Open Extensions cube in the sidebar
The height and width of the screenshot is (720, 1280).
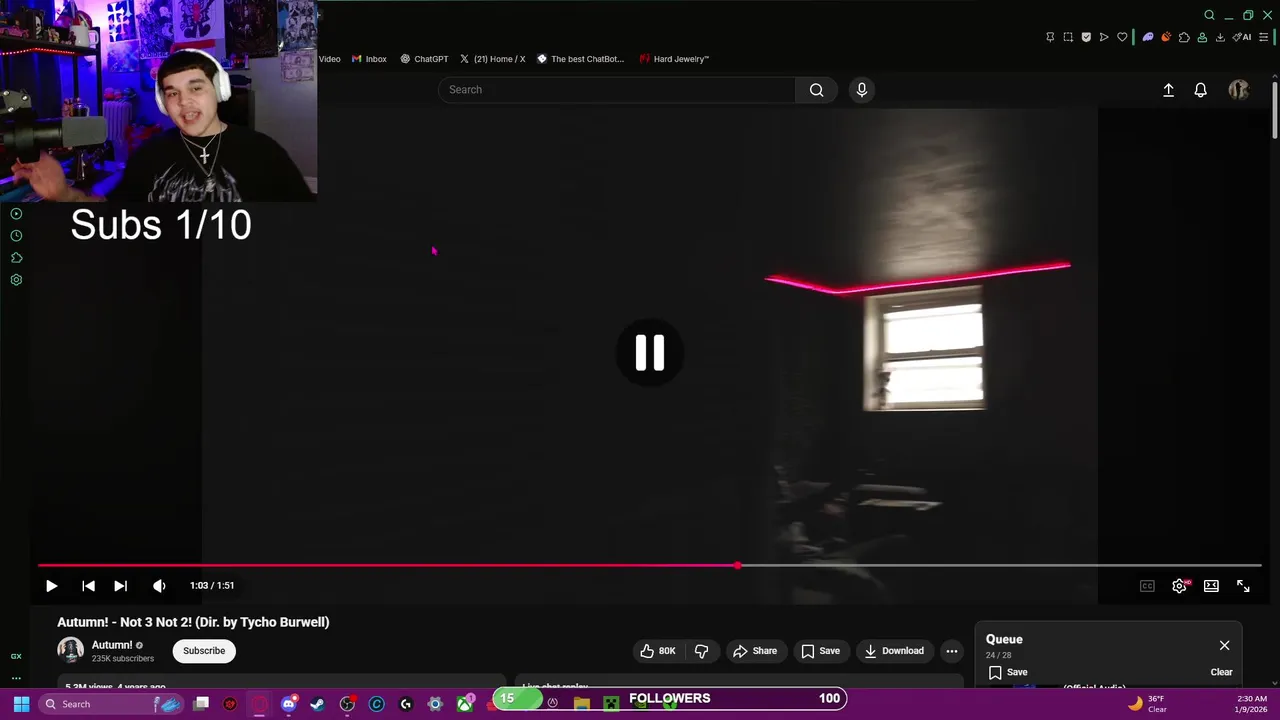point(16,258)
